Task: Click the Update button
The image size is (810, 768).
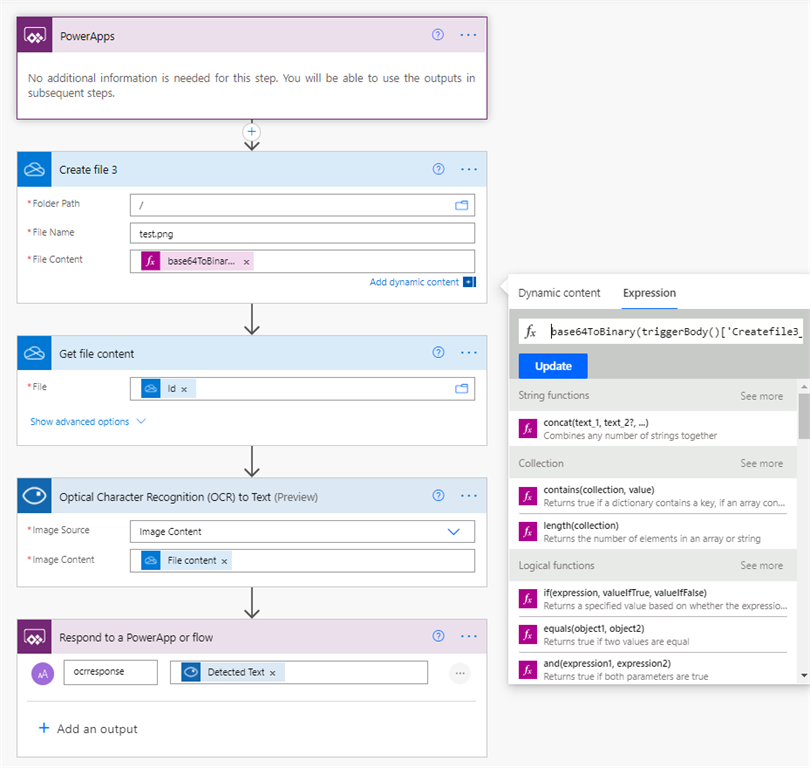Action: pos(553,365)
